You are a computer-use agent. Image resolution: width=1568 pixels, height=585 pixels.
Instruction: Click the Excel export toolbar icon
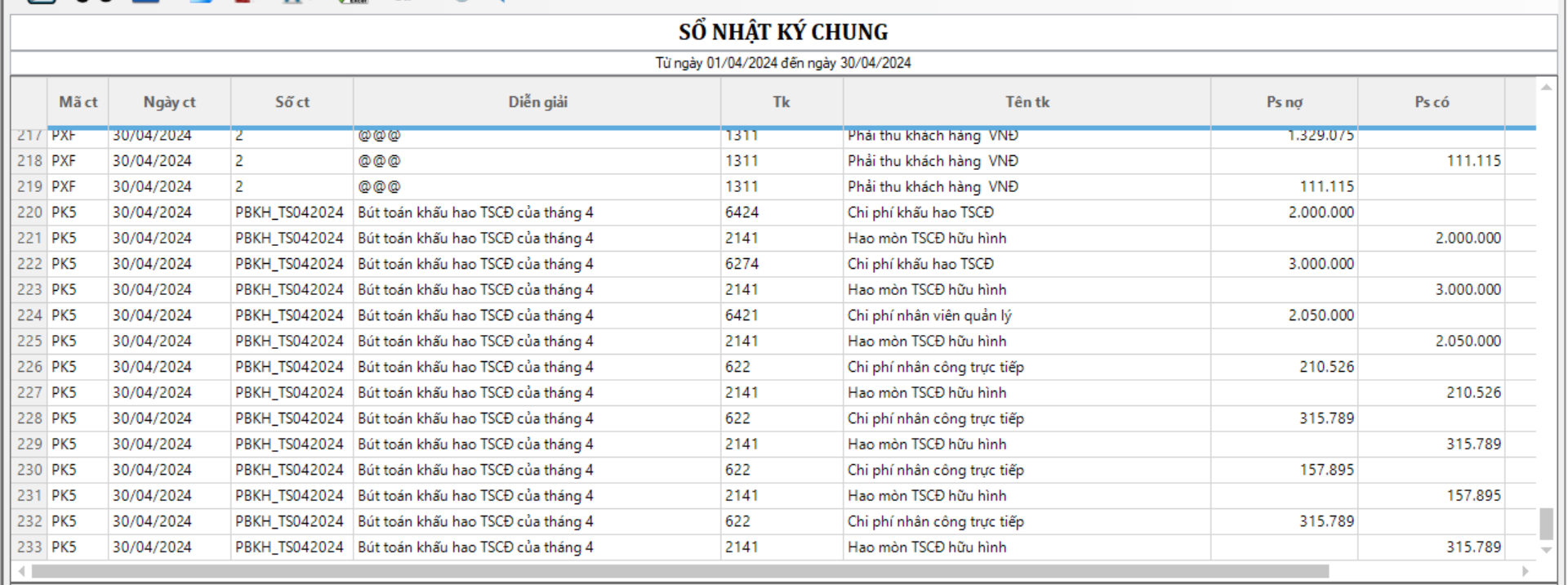click(353, 2)
